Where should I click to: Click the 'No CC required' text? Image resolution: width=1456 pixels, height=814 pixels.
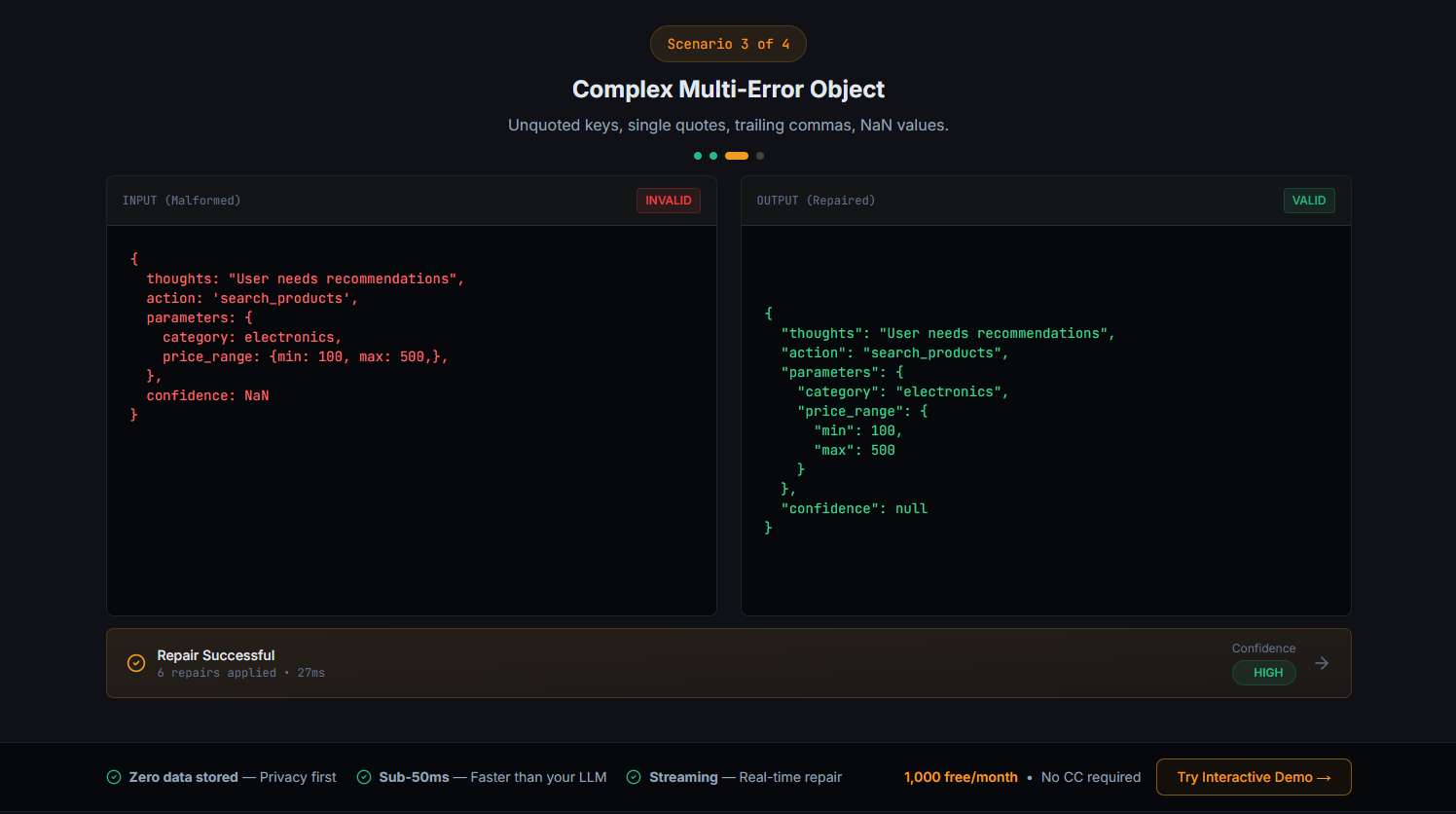click(1091, 777)
